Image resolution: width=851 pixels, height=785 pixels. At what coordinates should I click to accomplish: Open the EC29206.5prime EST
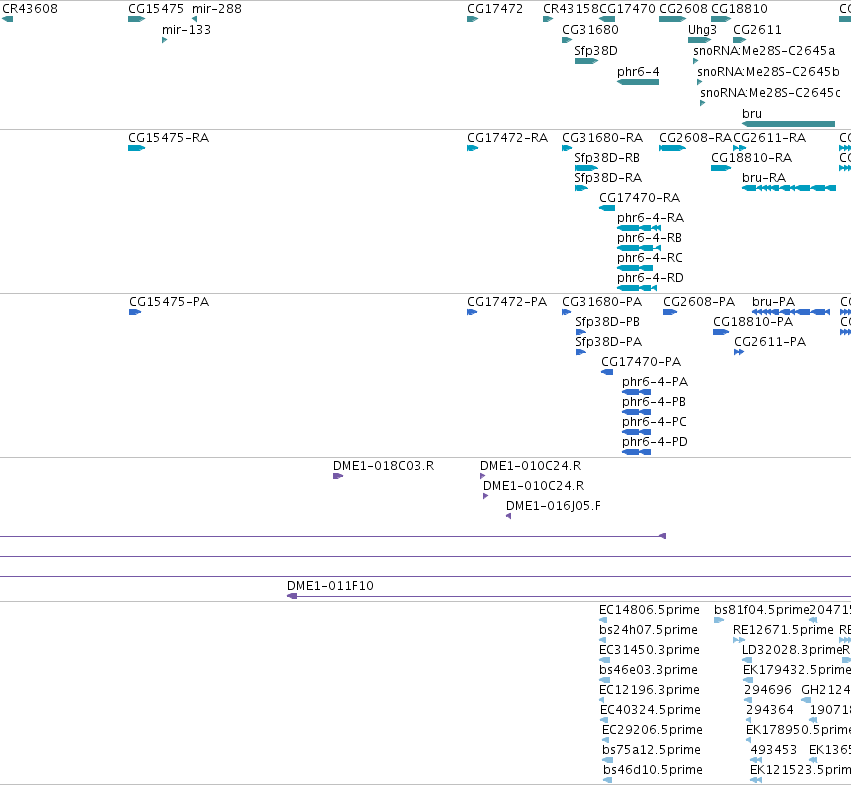606,740
